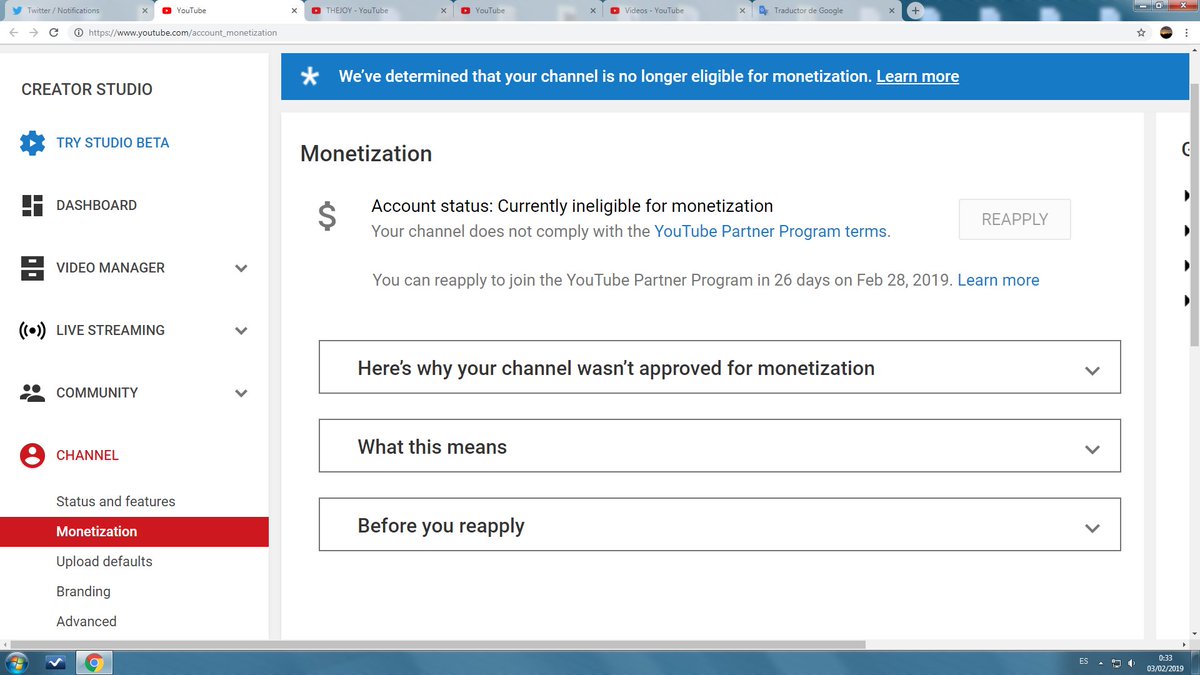This screenshot has height=675, width=1200.
Task: Click the network tray icon
Action: tap(1117, 663)
